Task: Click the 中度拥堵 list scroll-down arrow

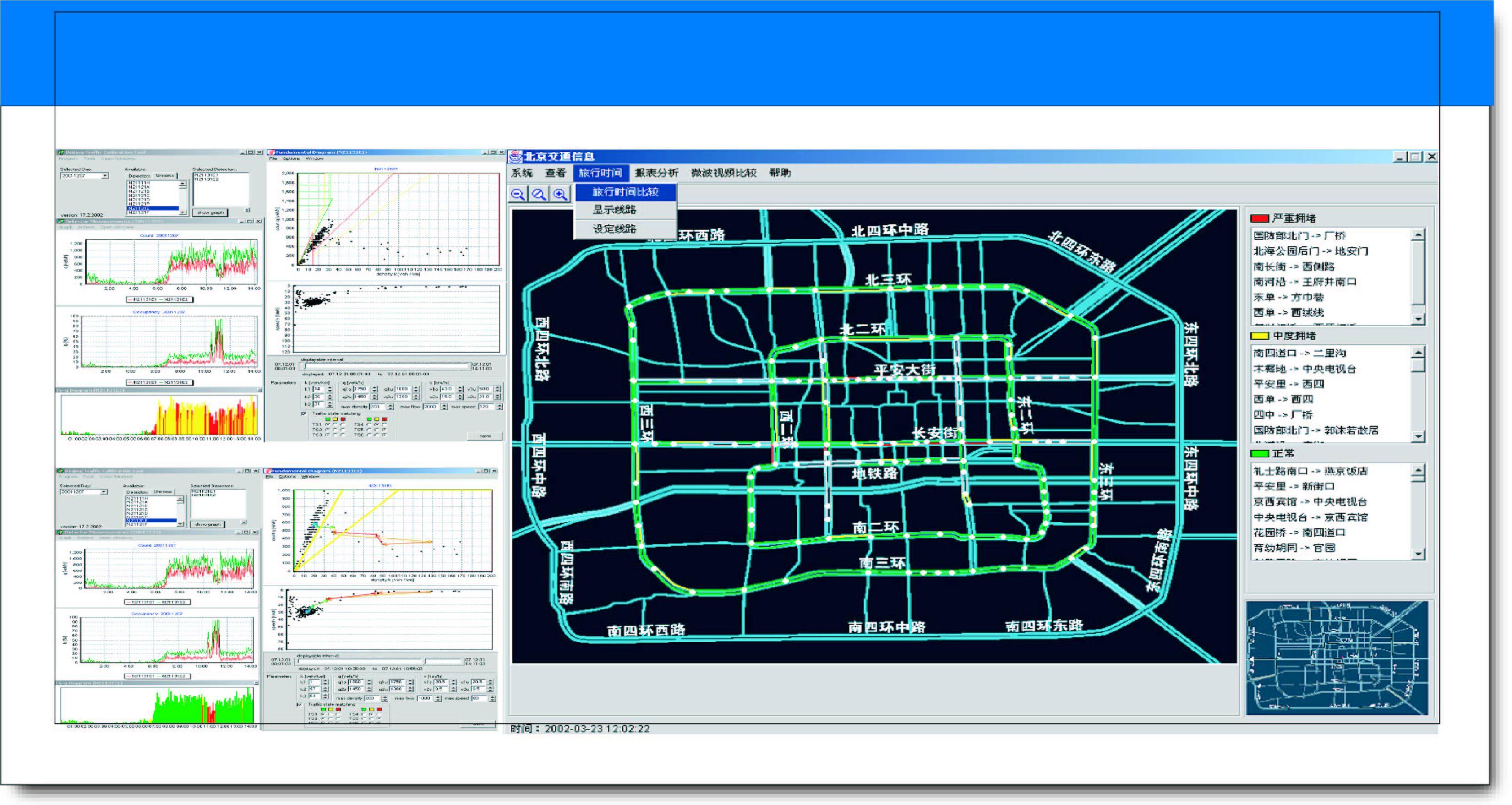Action: (x=1419, y=436)
